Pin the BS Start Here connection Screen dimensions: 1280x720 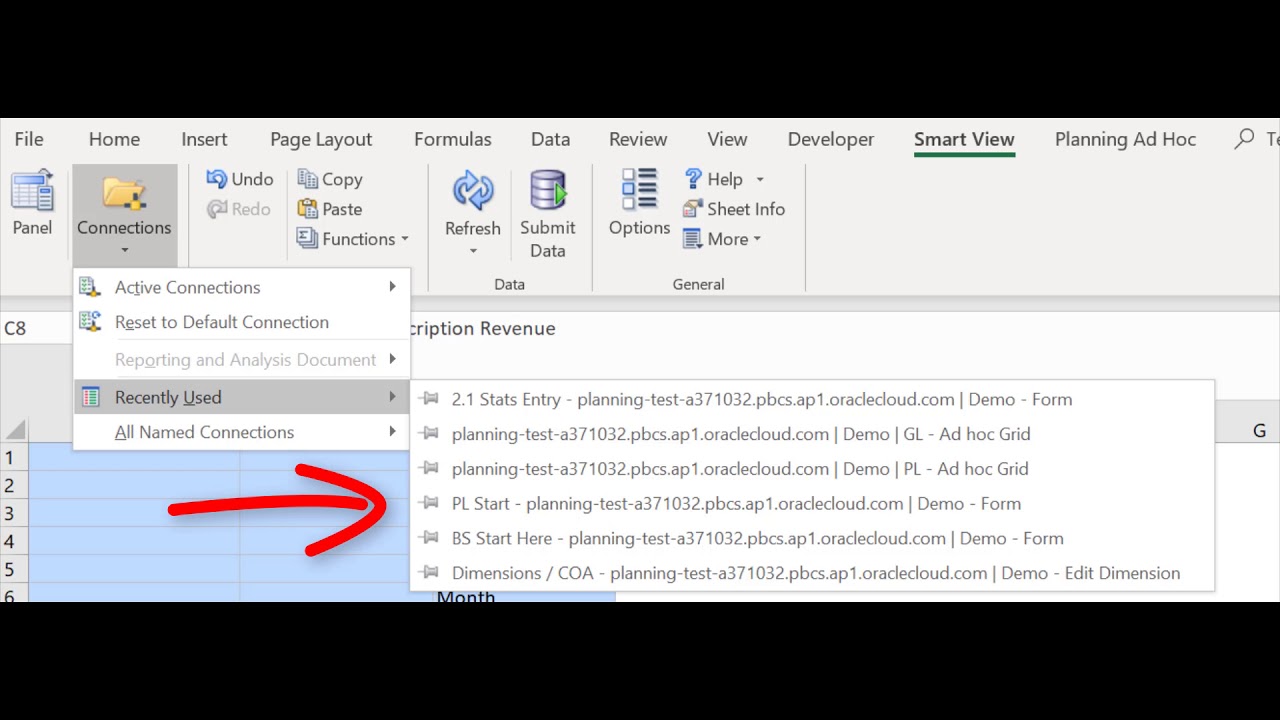pyautogui.click(x=430, y=537)
